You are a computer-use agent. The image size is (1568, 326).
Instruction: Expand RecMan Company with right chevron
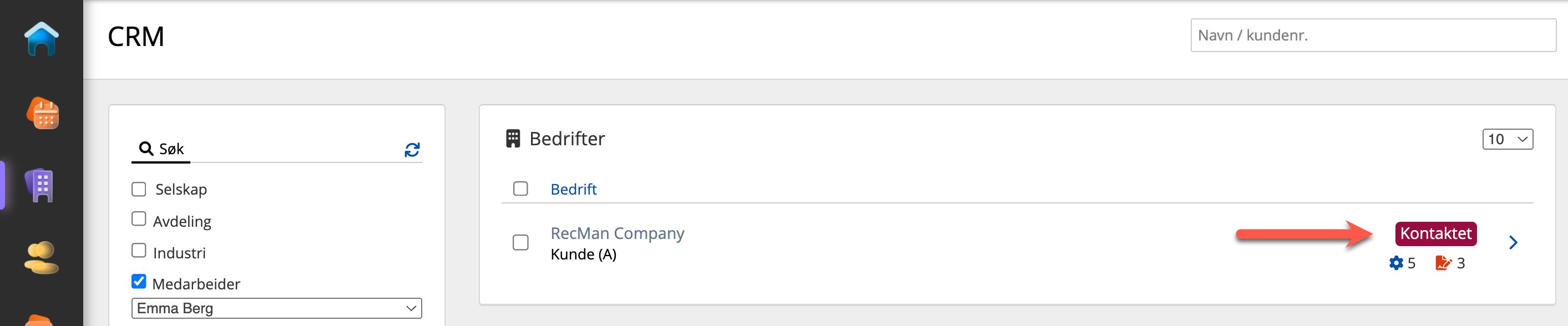pyautogui.click(x=1513, y=243)
